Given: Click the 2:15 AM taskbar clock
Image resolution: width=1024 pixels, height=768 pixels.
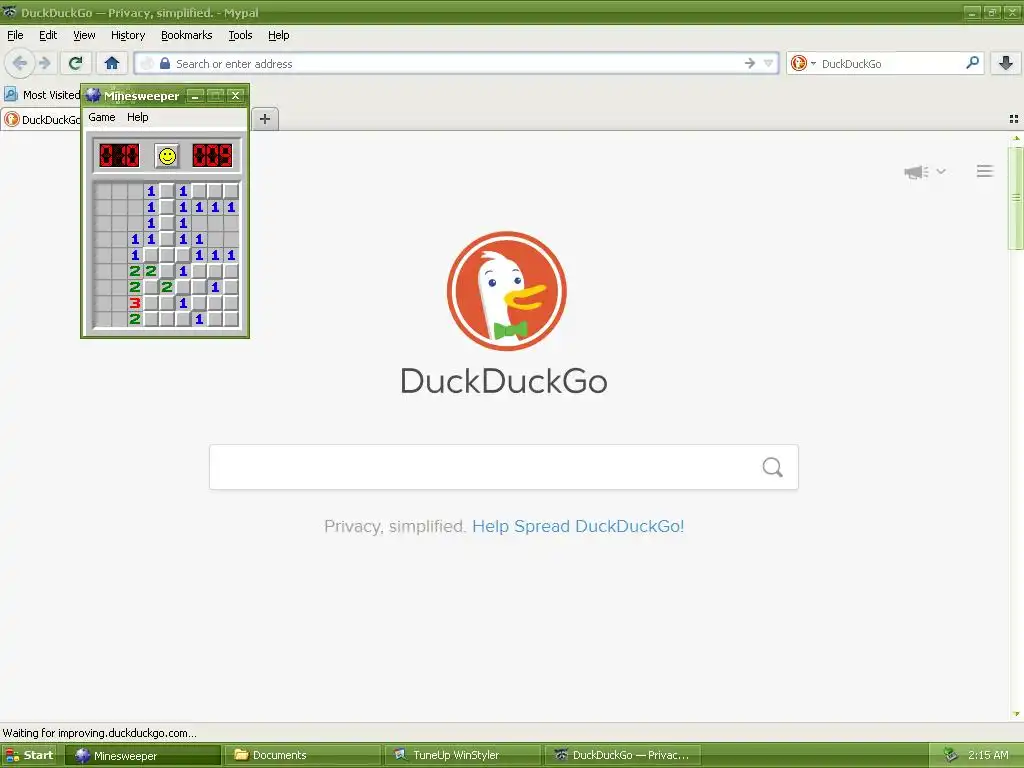Looking at the screenshot, I should pos(988,755).
